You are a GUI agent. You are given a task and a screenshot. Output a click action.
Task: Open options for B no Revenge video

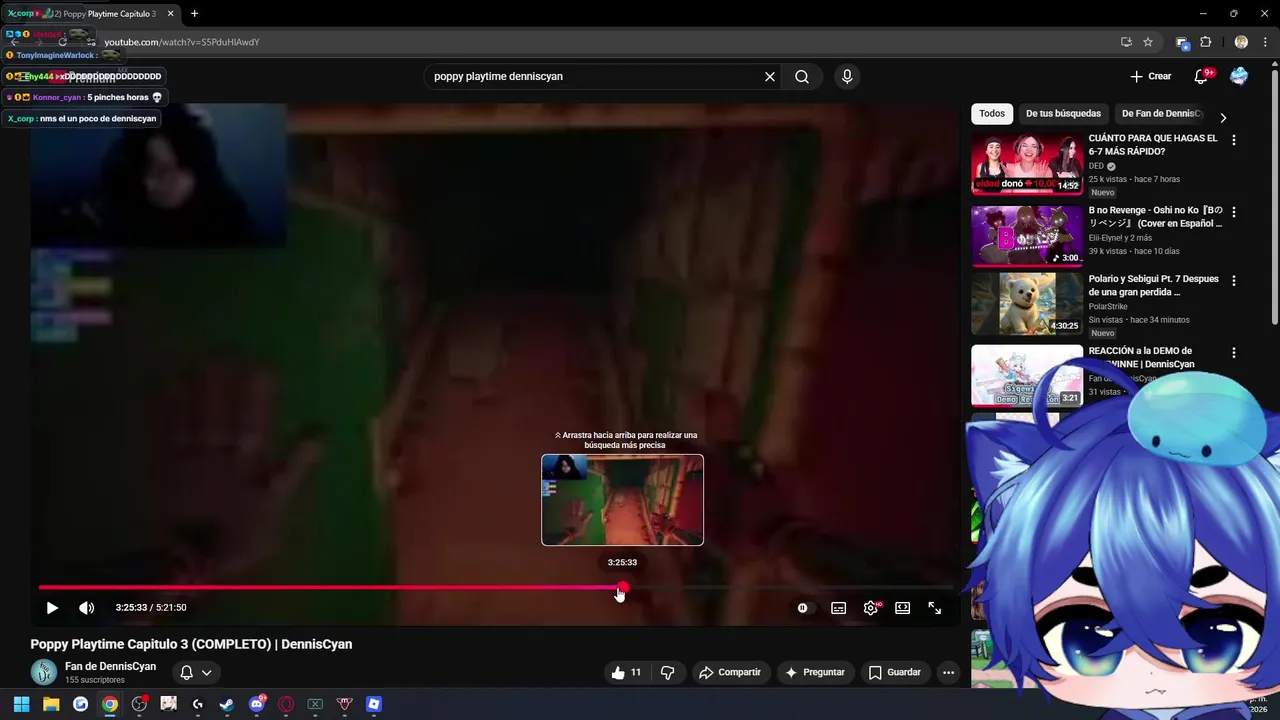point(1234,212)
